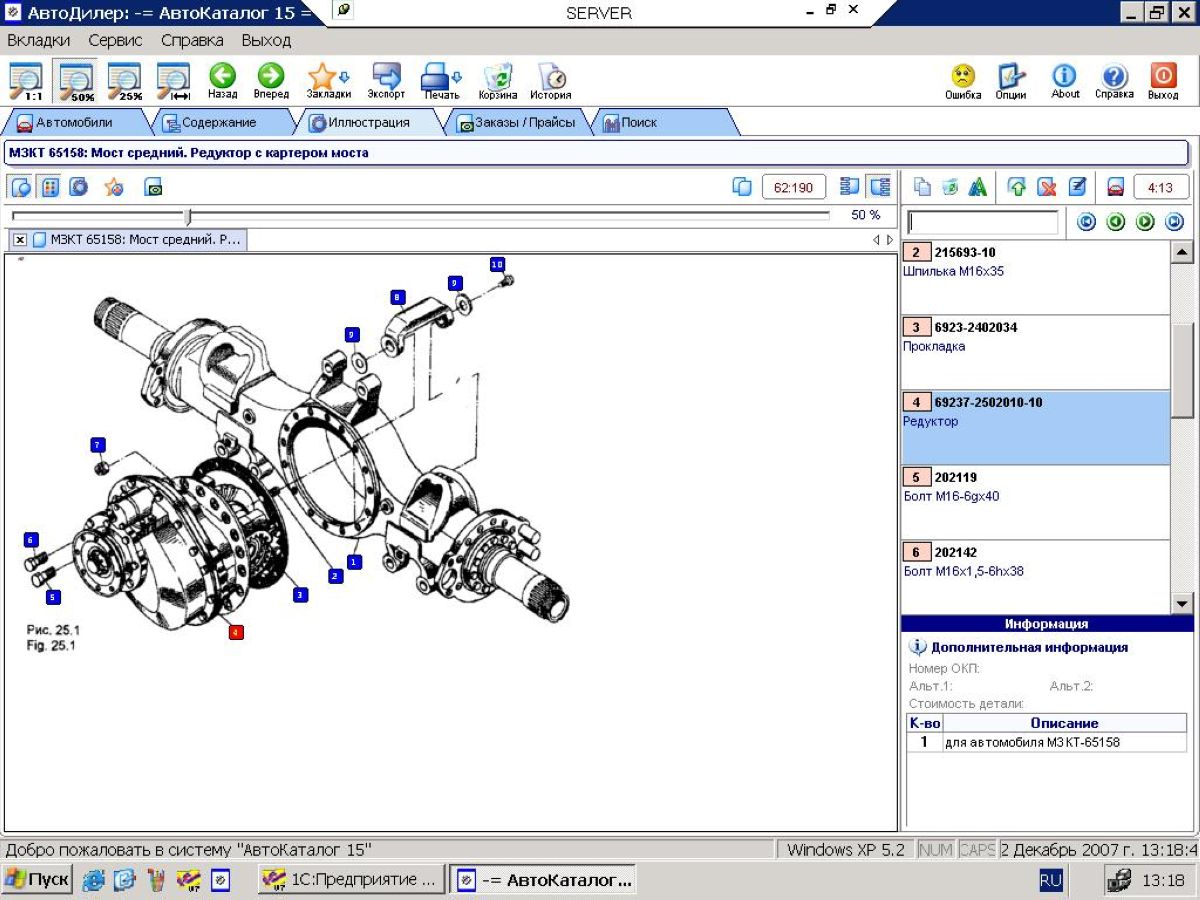Open the About information
Viewport: 1200px width, 900px height.
click(x=1065, y=81)
